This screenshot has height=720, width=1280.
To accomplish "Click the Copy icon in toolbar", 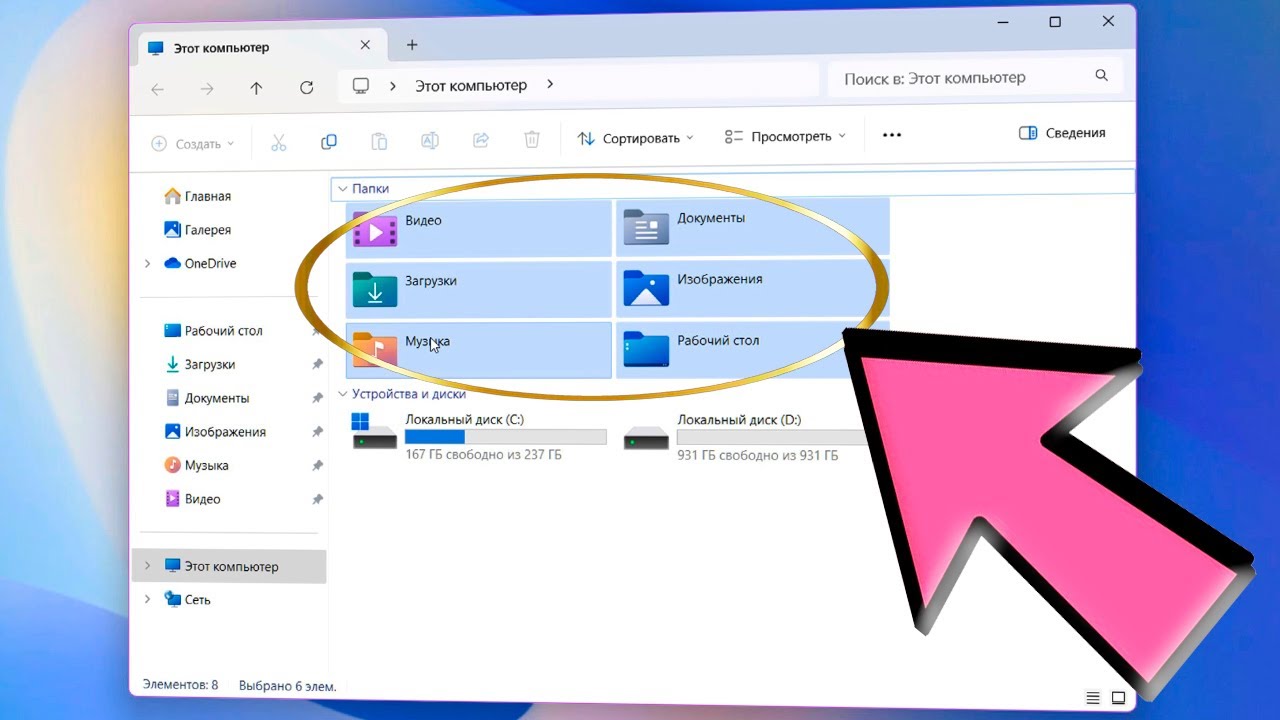I will pyautogui.click(x=329, y=142).
